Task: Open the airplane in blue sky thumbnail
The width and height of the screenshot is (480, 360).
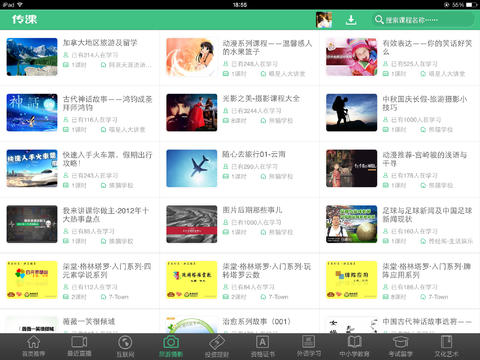Action: [x=192, y=168]
